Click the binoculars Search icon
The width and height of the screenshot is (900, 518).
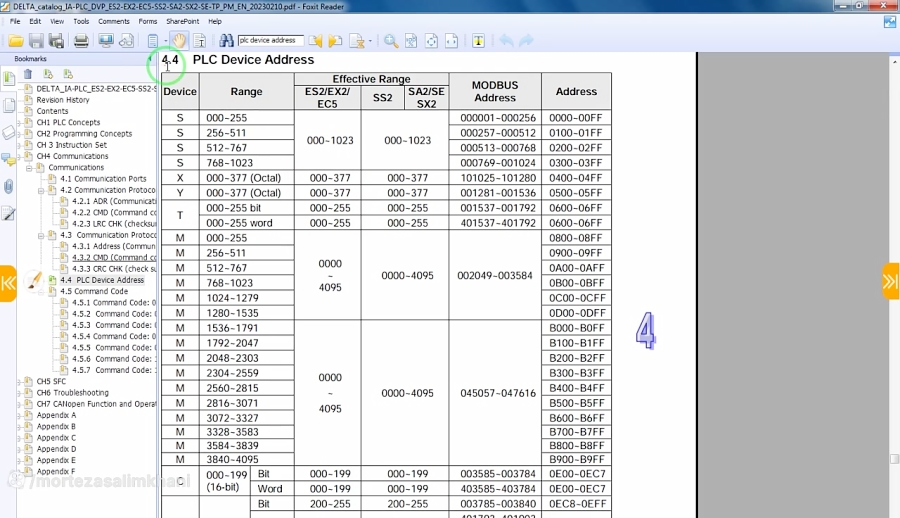[x=227, y=41]
